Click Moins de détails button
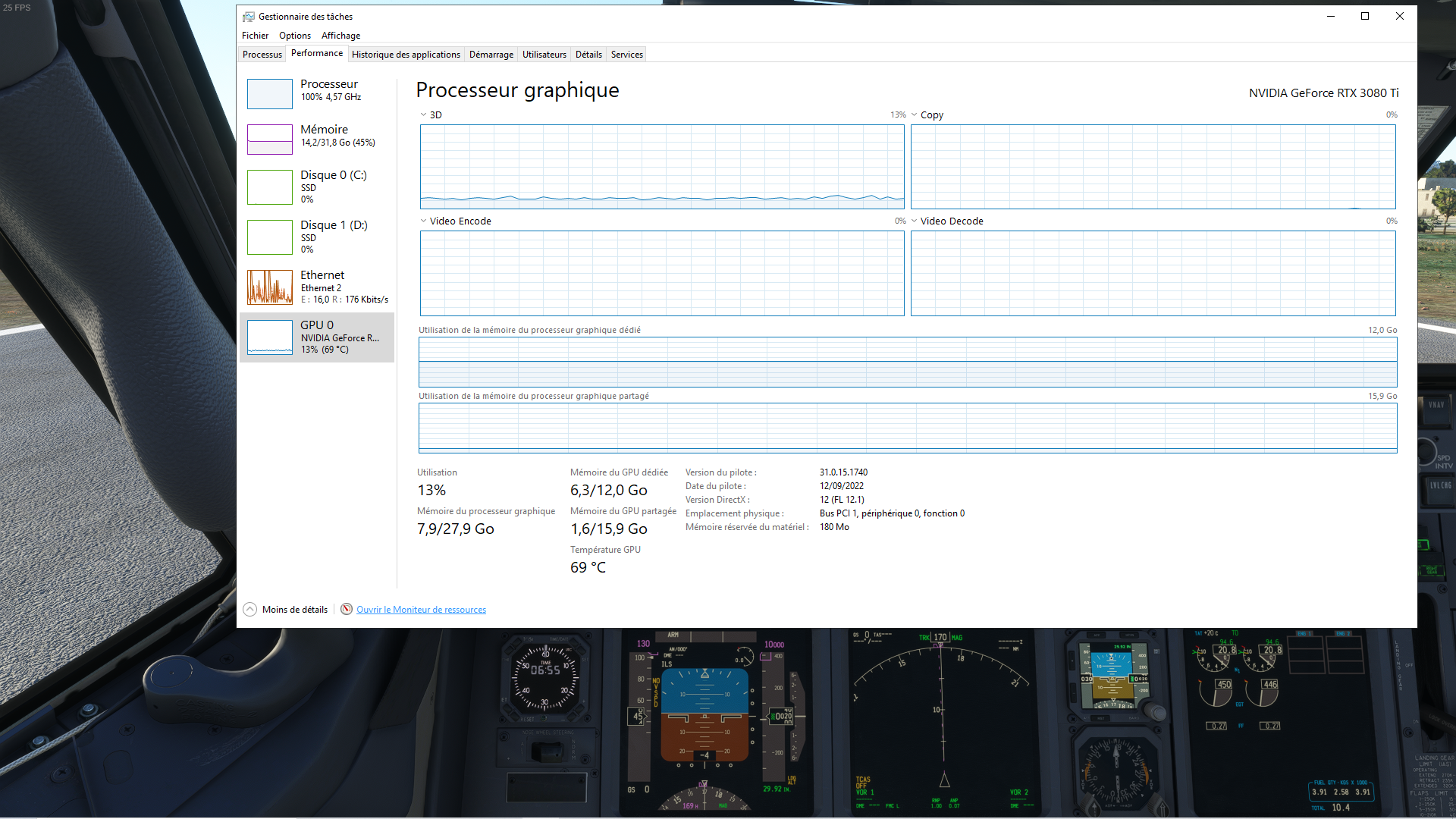The width and height of the screenshot is (1456, 819). click(295, 610)
